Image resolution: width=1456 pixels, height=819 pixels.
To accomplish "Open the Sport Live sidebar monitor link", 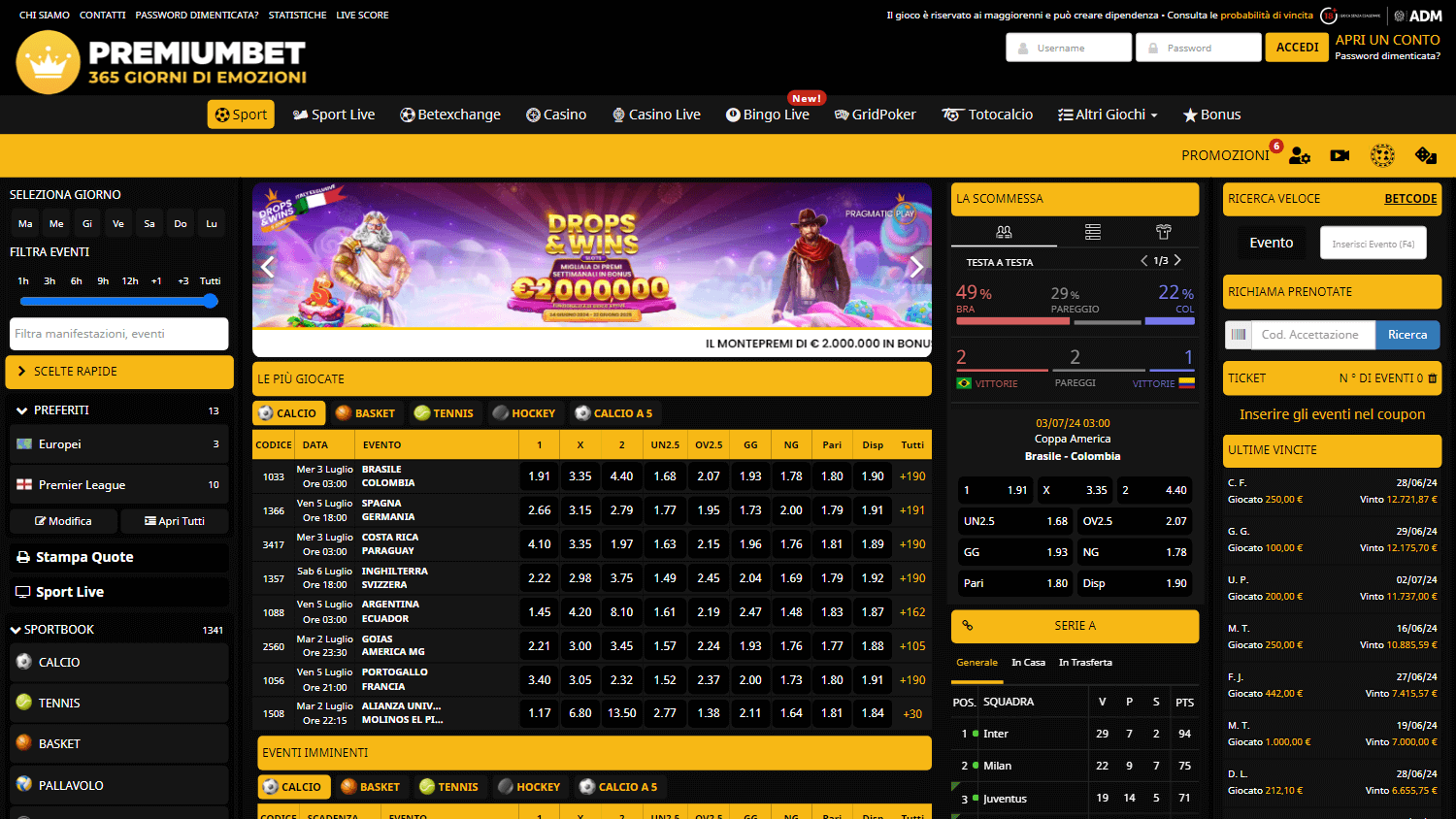I will [x=119, y=592].
